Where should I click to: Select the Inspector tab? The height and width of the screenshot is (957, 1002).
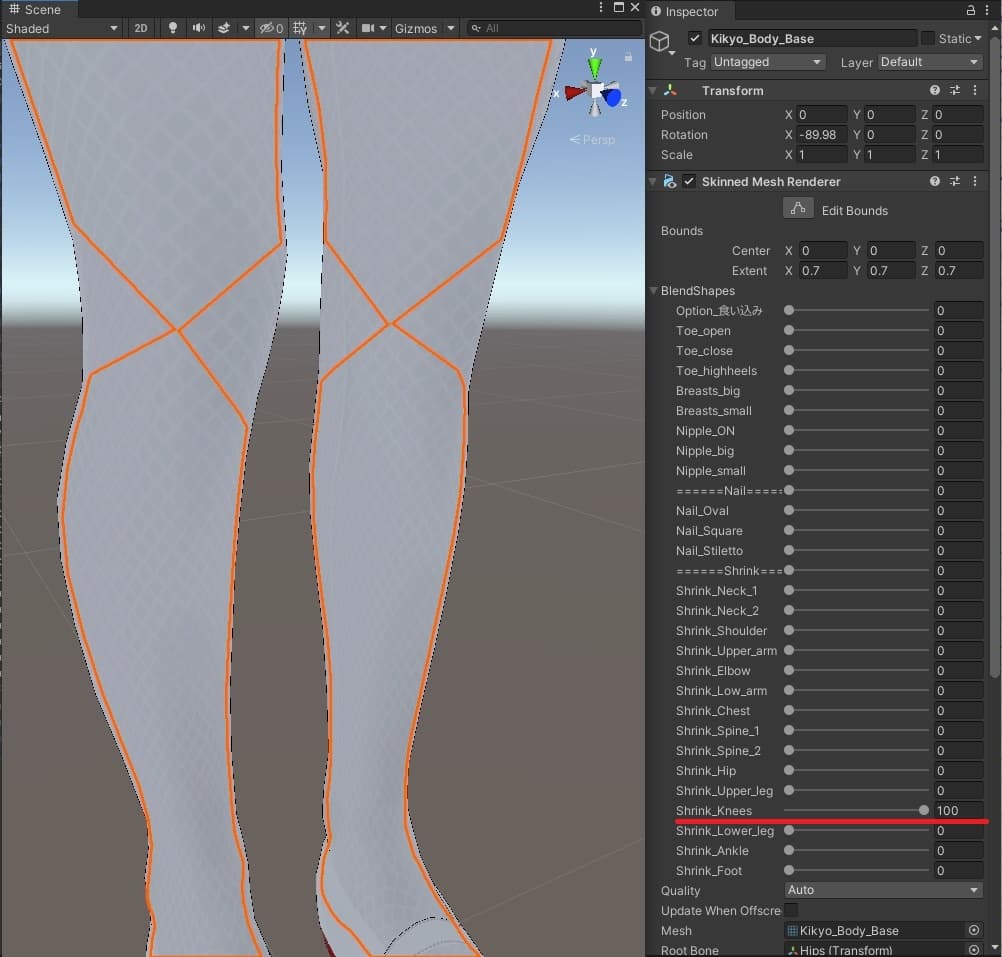point(691,11)
